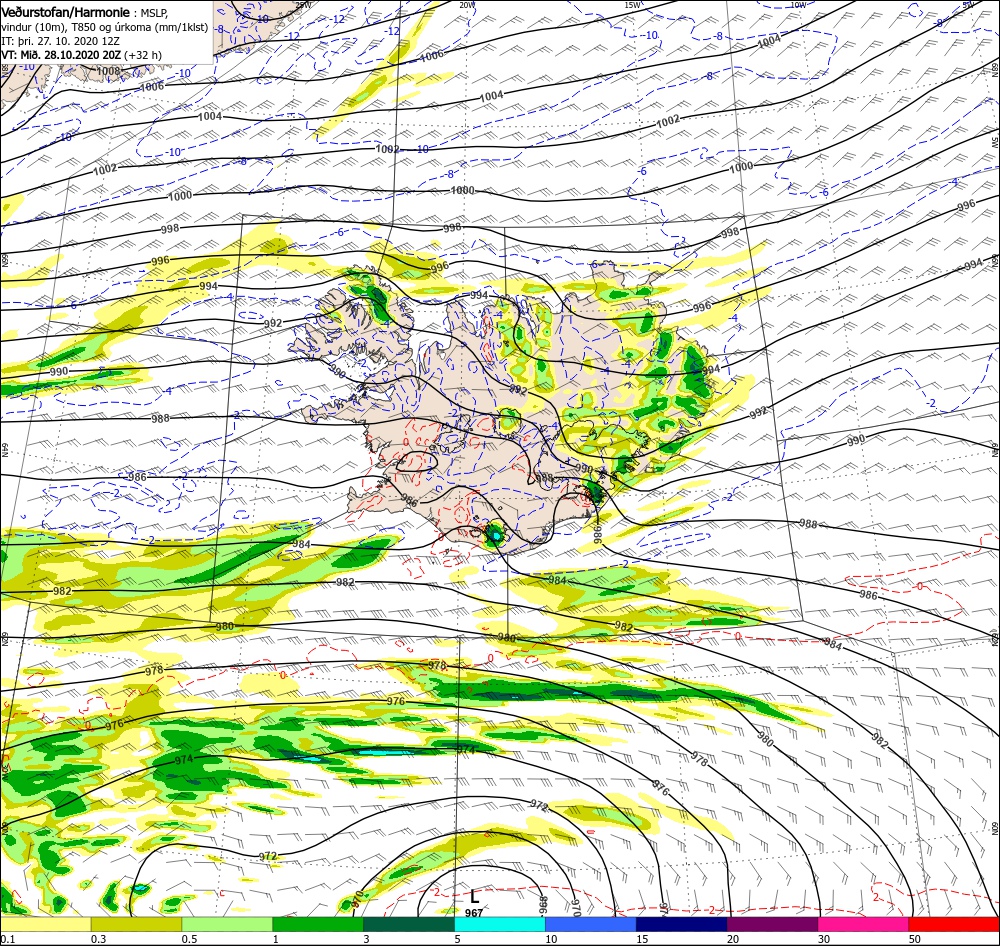Click the '50' legend scale value
The height and width of the screenshot is (946, 1000).
(x=915, y=939)
